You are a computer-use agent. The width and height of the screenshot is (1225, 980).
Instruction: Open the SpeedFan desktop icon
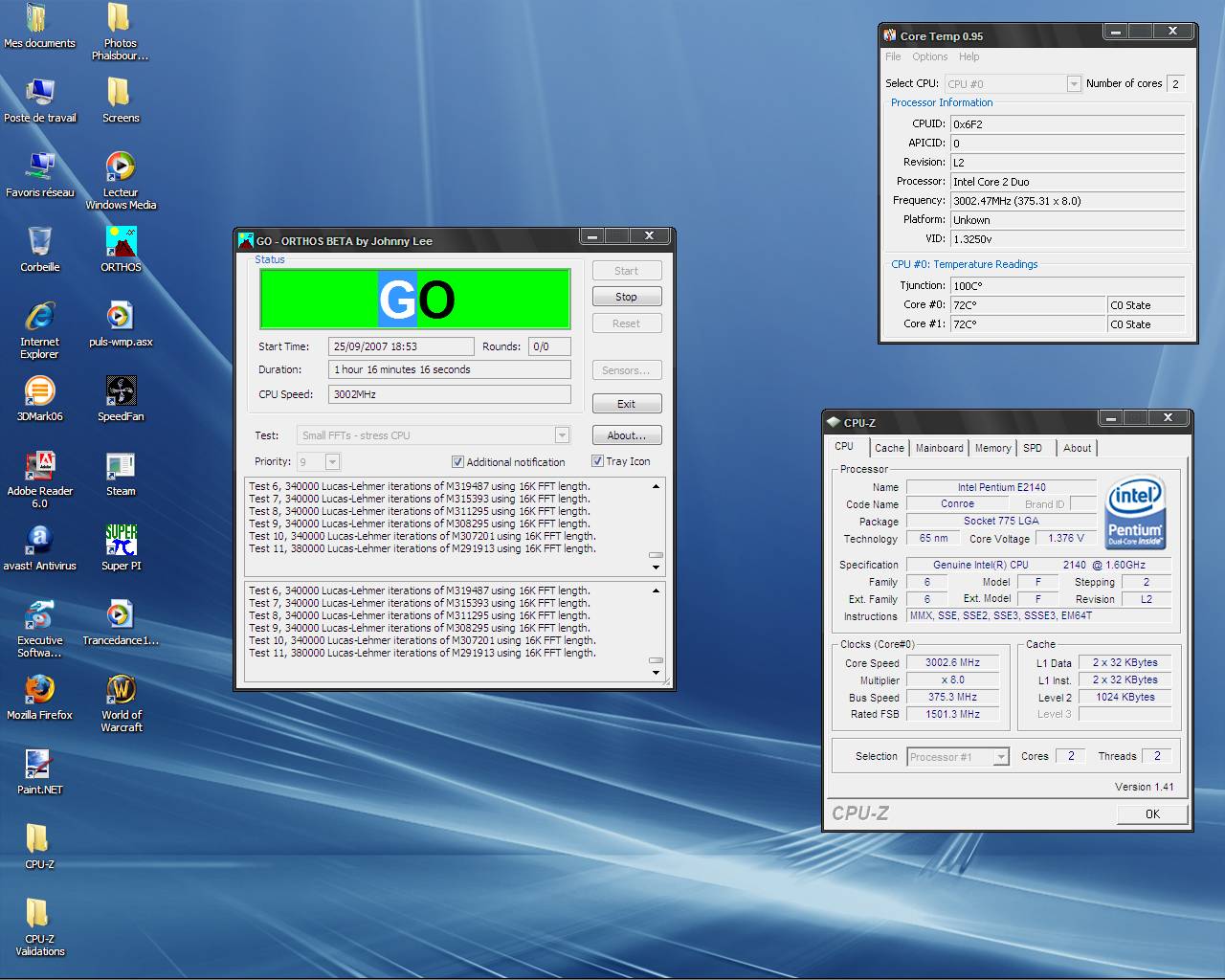(x=121, y=391)
